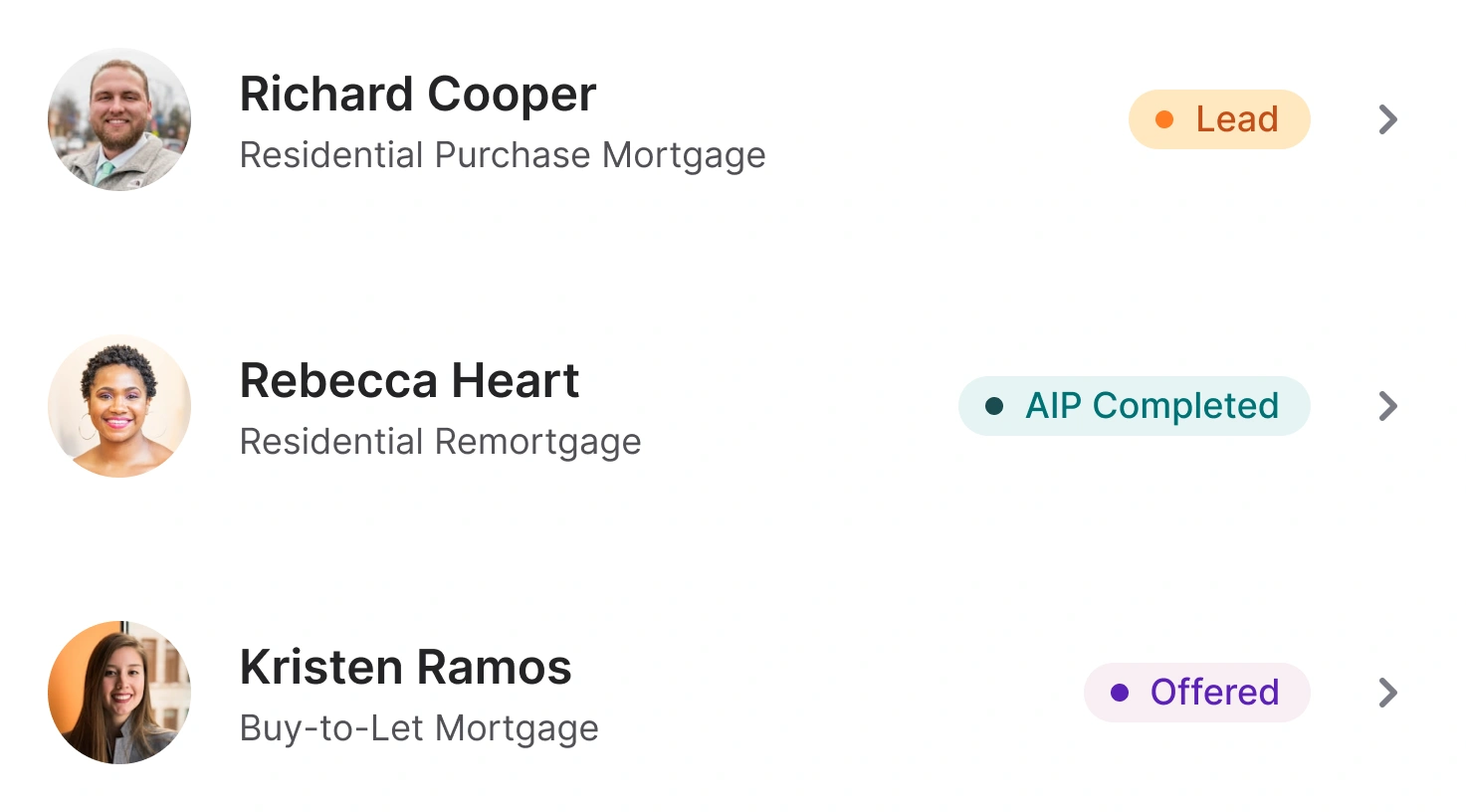Click Rebecca Heart's profile avatar
This screenshot has height=812, width=1466.
click(x=118, y=406)
